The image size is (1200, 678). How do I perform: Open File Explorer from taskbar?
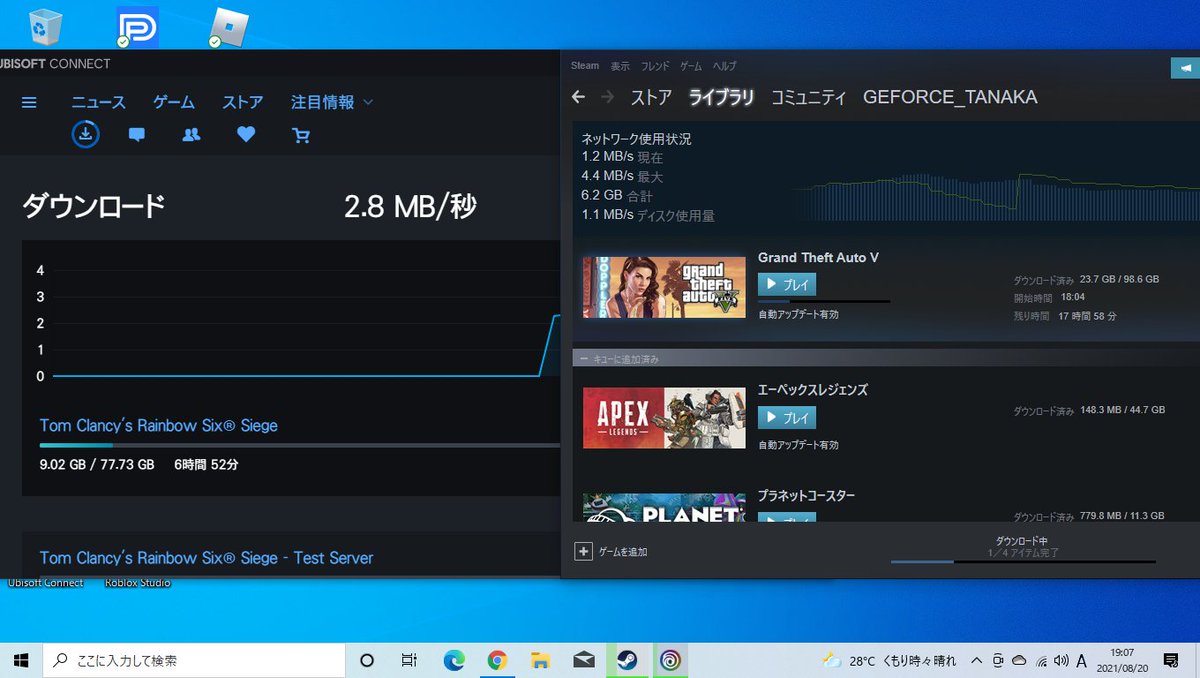tap(540, 660)
